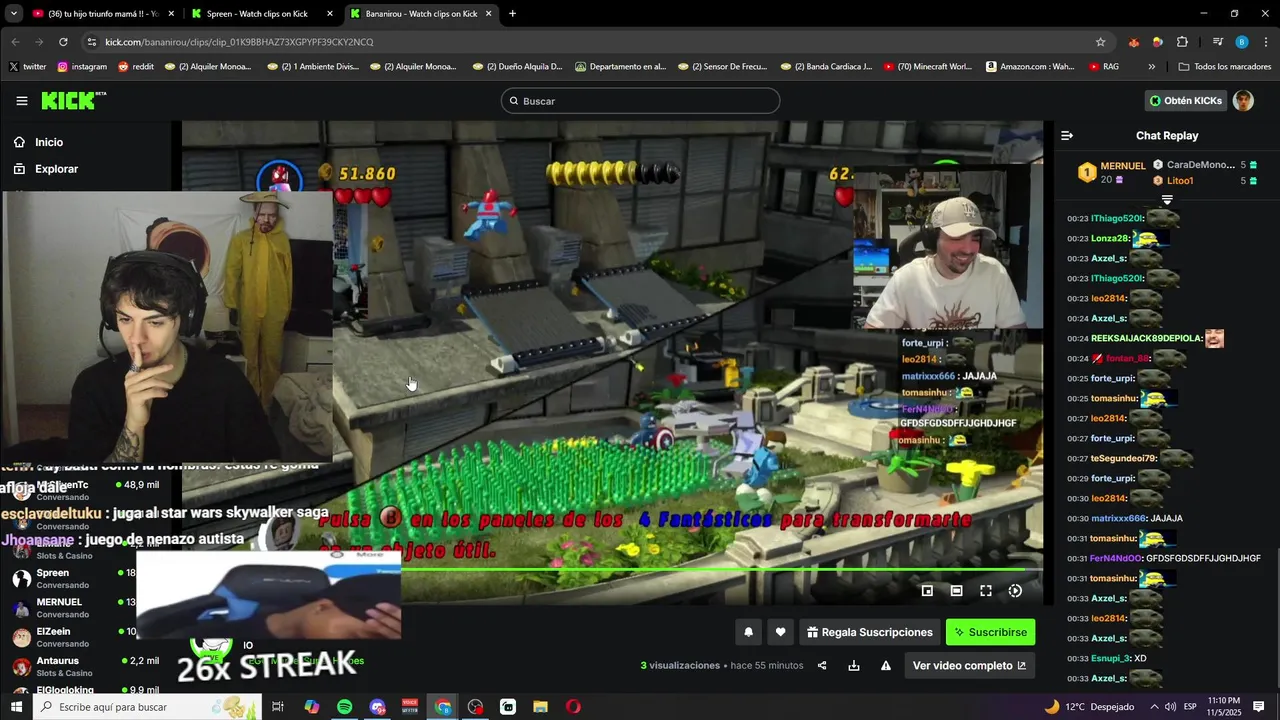Image resolution: width=1280 pixels, height=720 pixels.
Task: Bookmark this page with star icon
Action: point(1100,42)
